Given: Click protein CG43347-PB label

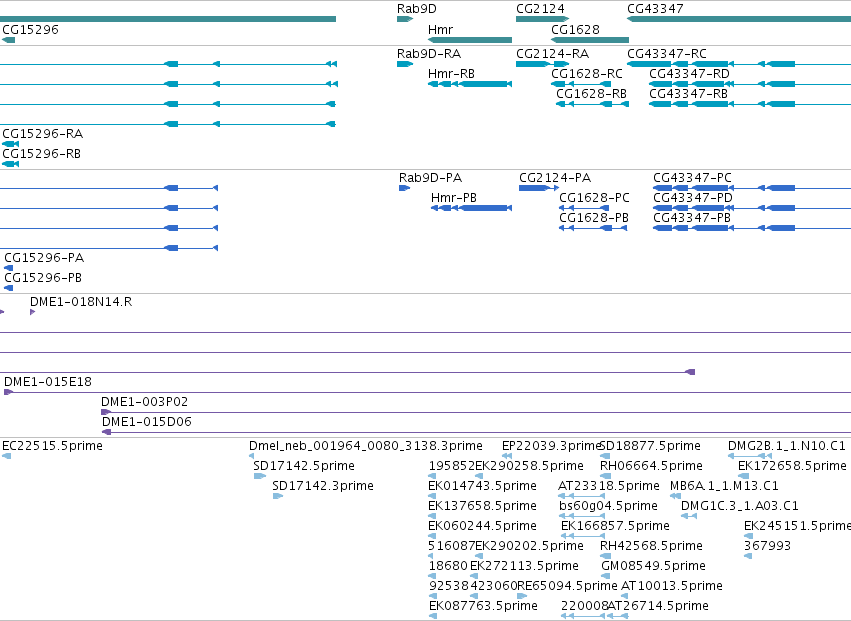Looking at the screenshot, I should [x=692, y=218].
